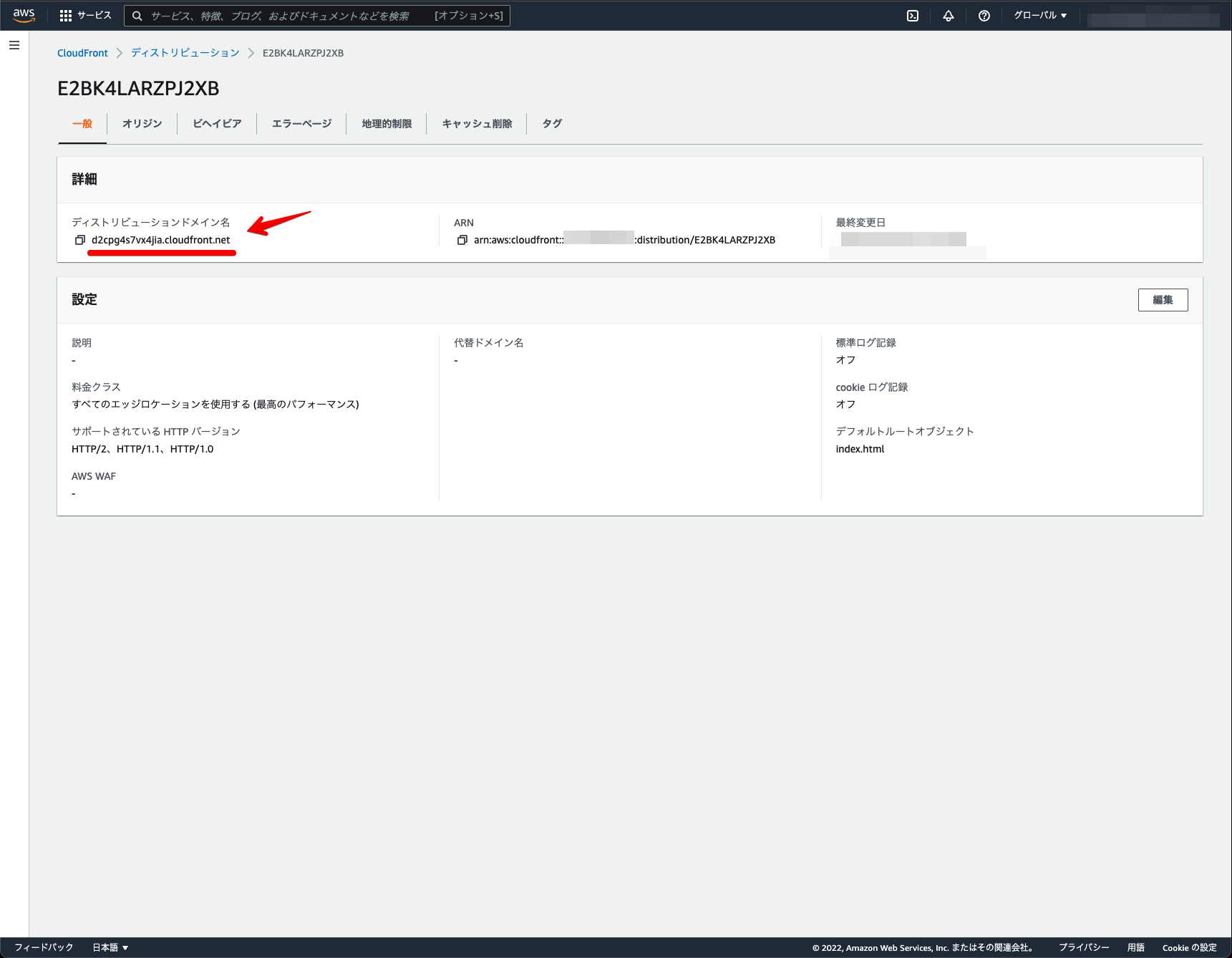This screenshot has height=958, width=1232.
Task: Open the プライバシー footer link
Action: [1084, 947]
